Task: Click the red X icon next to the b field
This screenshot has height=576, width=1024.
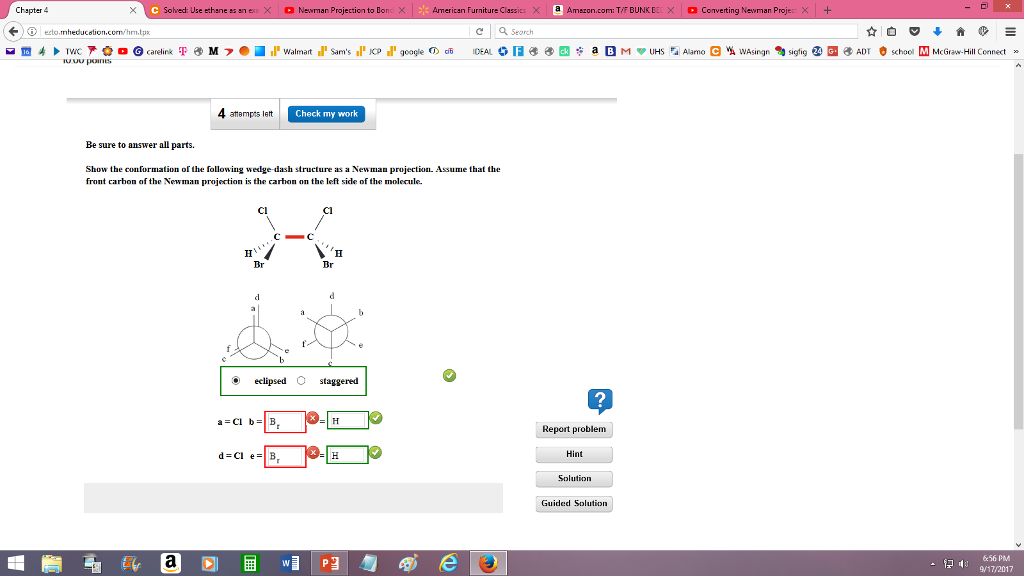Action: (x=313, y=418)
